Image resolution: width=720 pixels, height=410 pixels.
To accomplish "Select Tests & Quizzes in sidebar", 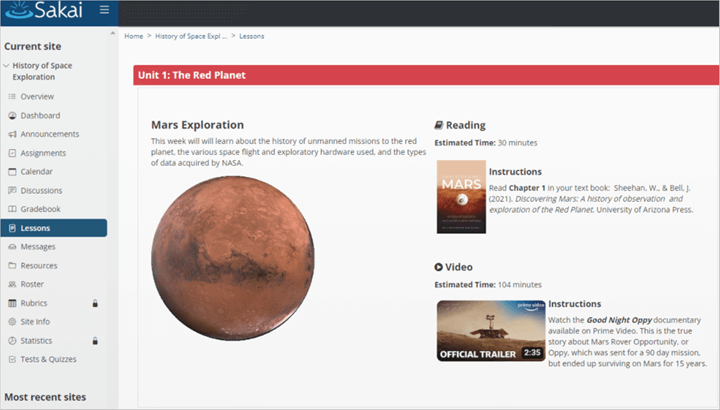I will tap(49, 359).
